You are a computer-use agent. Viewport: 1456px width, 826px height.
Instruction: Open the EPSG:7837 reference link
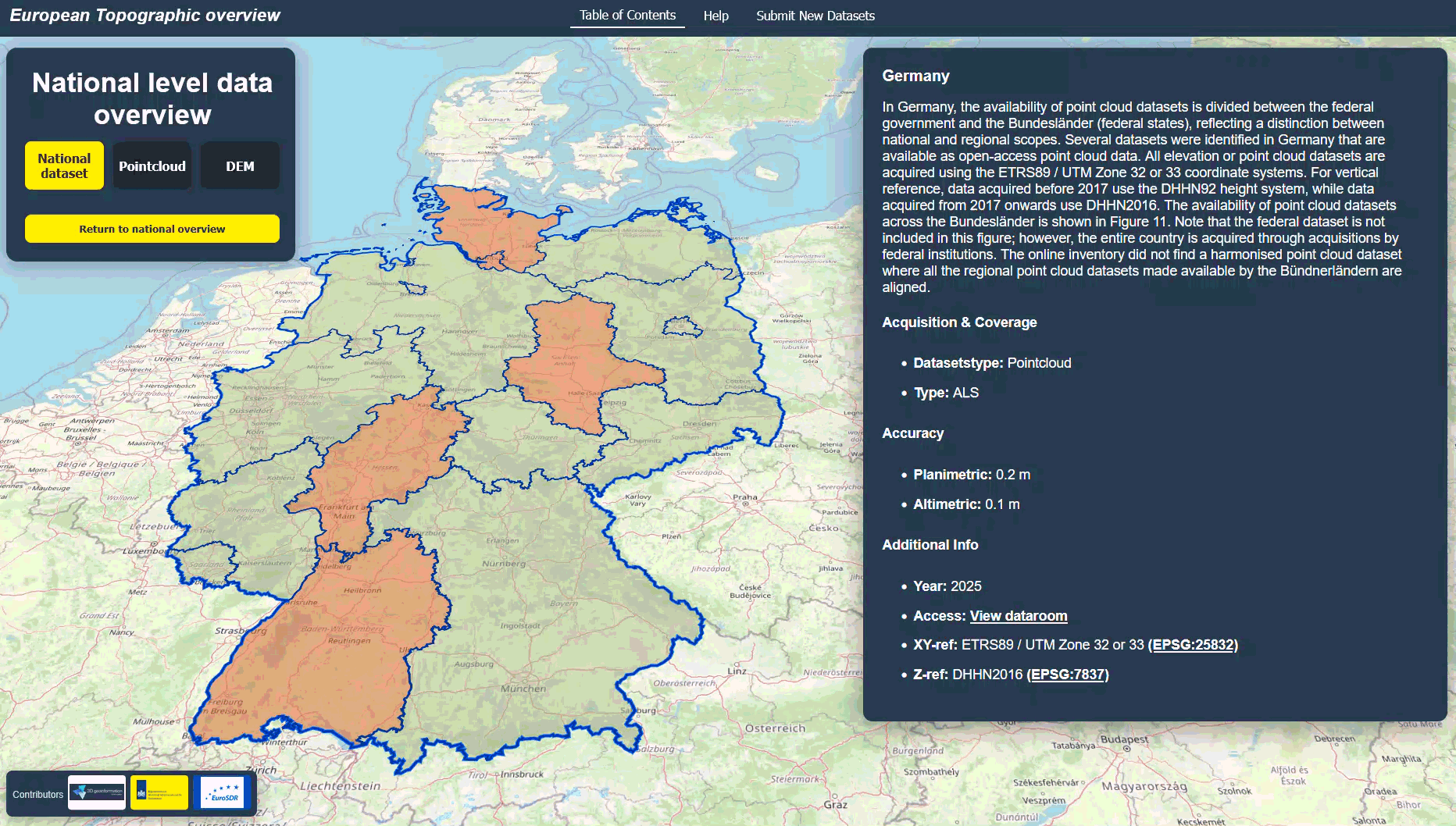point(1067,675)
